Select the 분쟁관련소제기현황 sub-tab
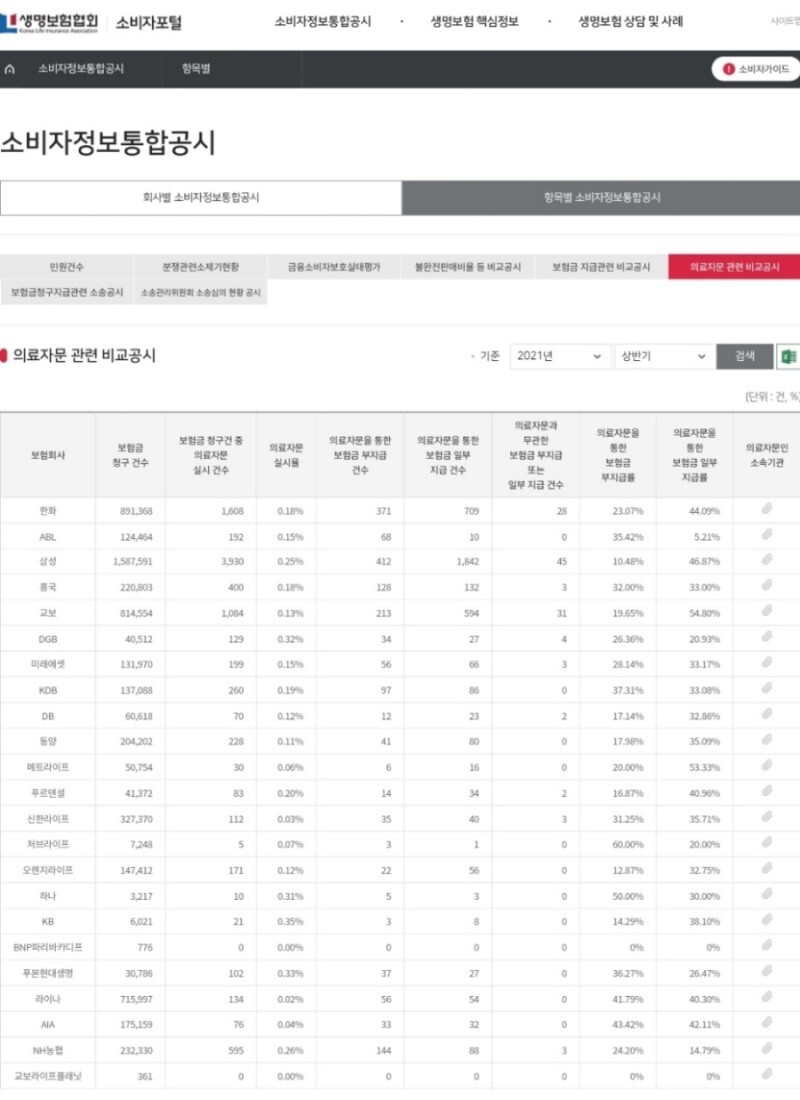The height and width of the screenshot is (1100, 800). coord(201,267)
